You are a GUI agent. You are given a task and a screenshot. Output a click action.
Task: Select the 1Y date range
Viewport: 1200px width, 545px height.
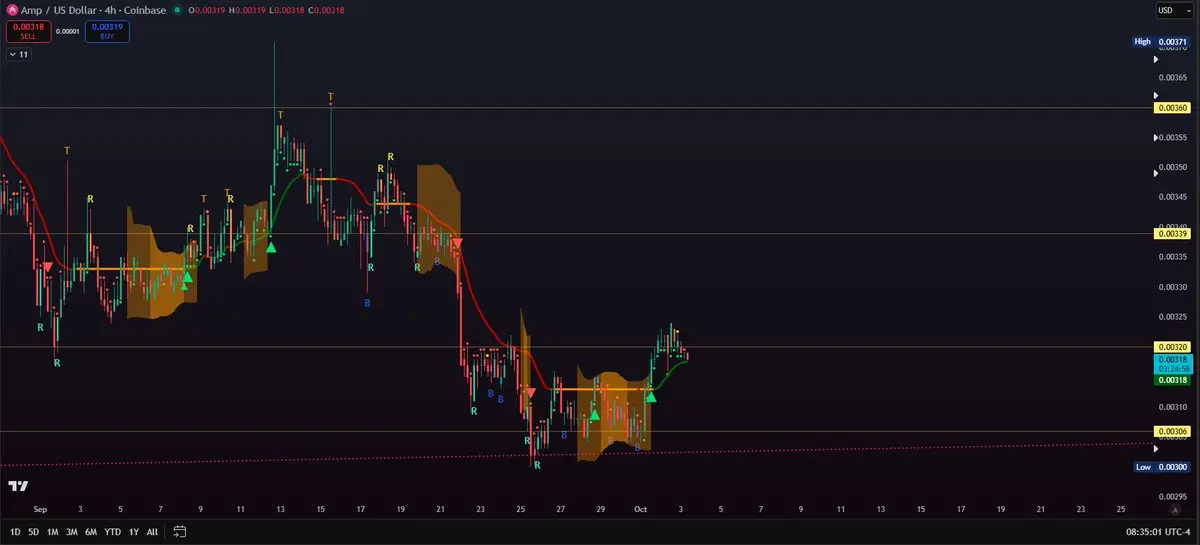pos(134,531)
